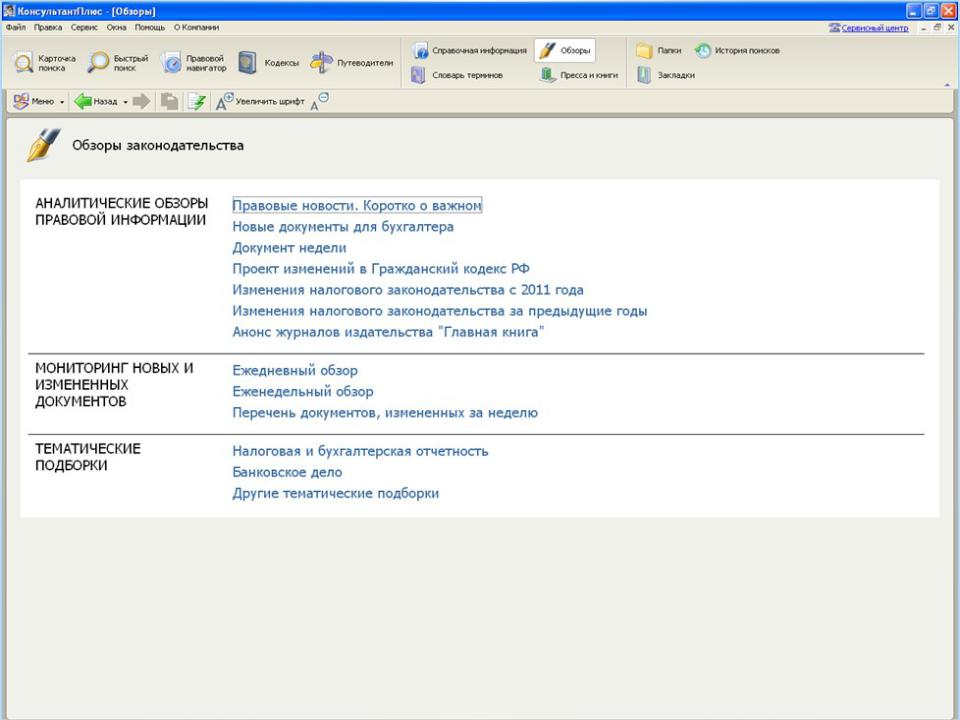
Task: Open Быстрый поиск quick search
Action: (x=118, y=62)
